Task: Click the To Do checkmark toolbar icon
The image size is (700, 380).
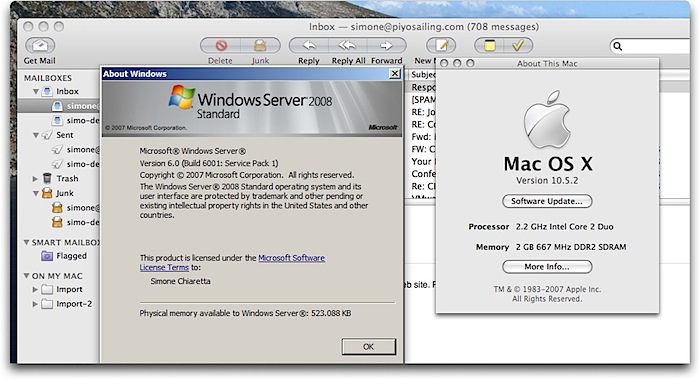Action: (518, 46)
